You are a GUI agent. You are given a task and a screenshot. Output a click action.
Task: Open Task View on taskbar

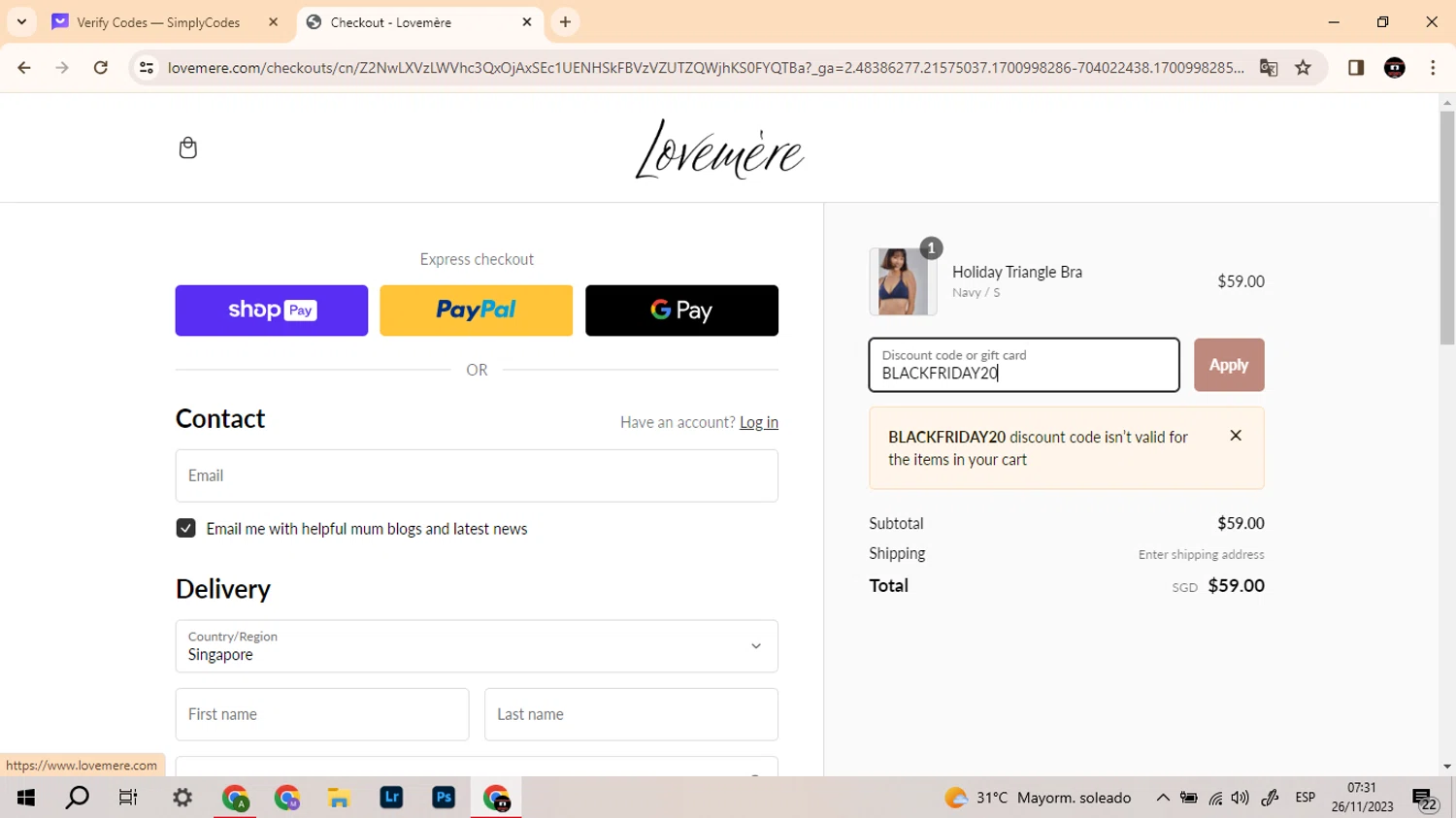pos(128,798)
